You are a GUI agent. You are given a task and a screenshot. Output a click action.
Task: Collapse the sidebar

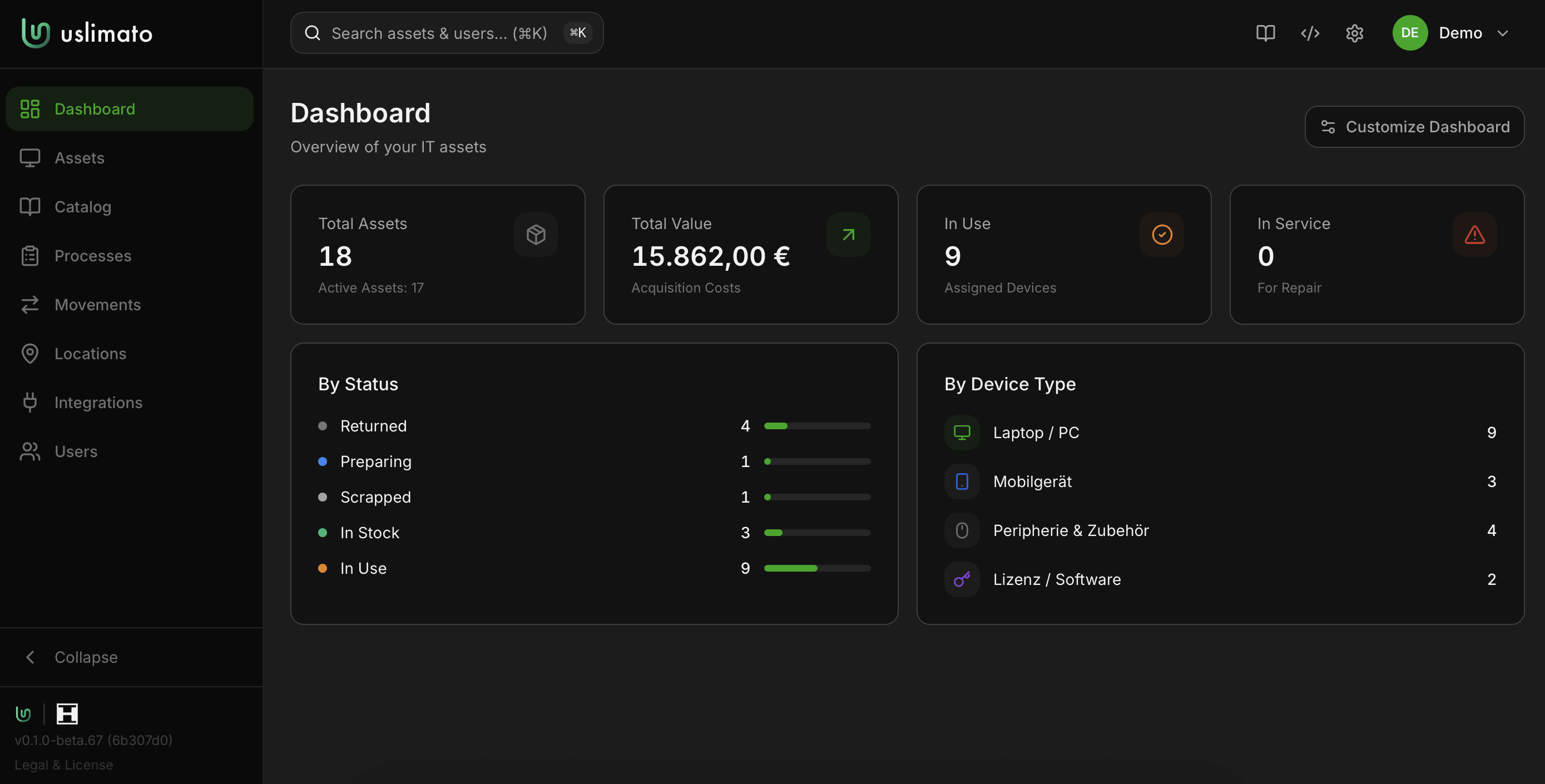click(131, 657)
